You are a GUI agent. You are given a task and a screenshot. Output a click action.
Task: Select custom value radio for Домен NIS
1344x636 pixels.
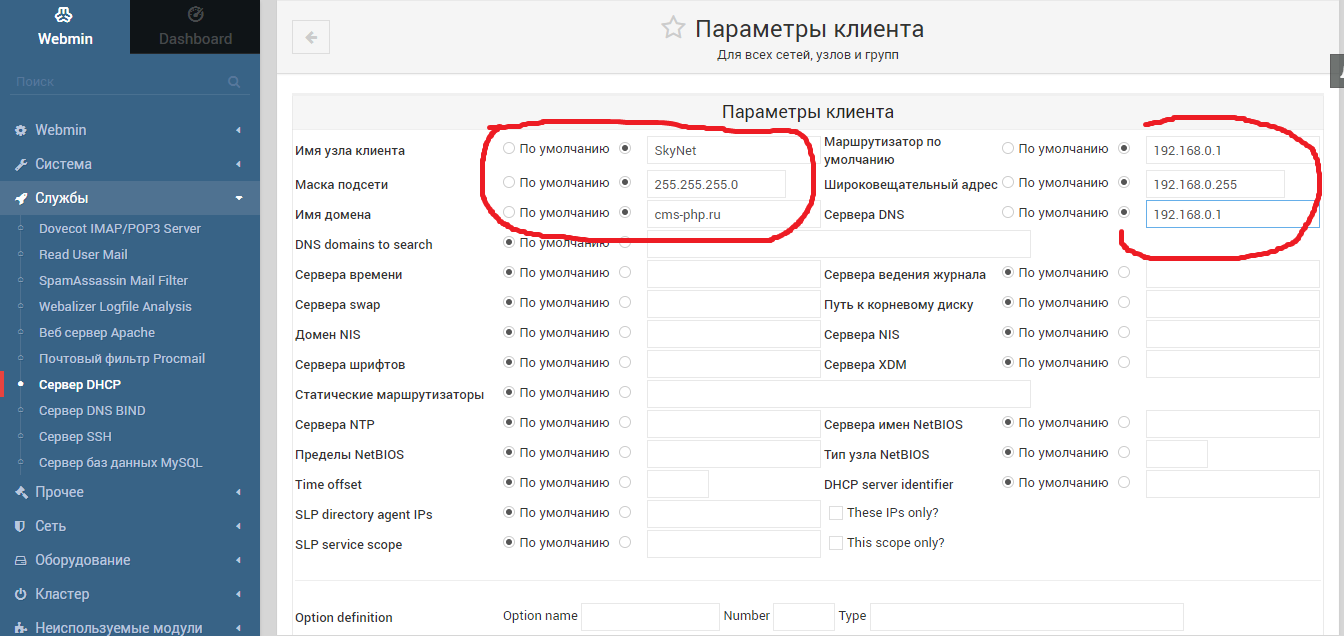tap(625, 332)
